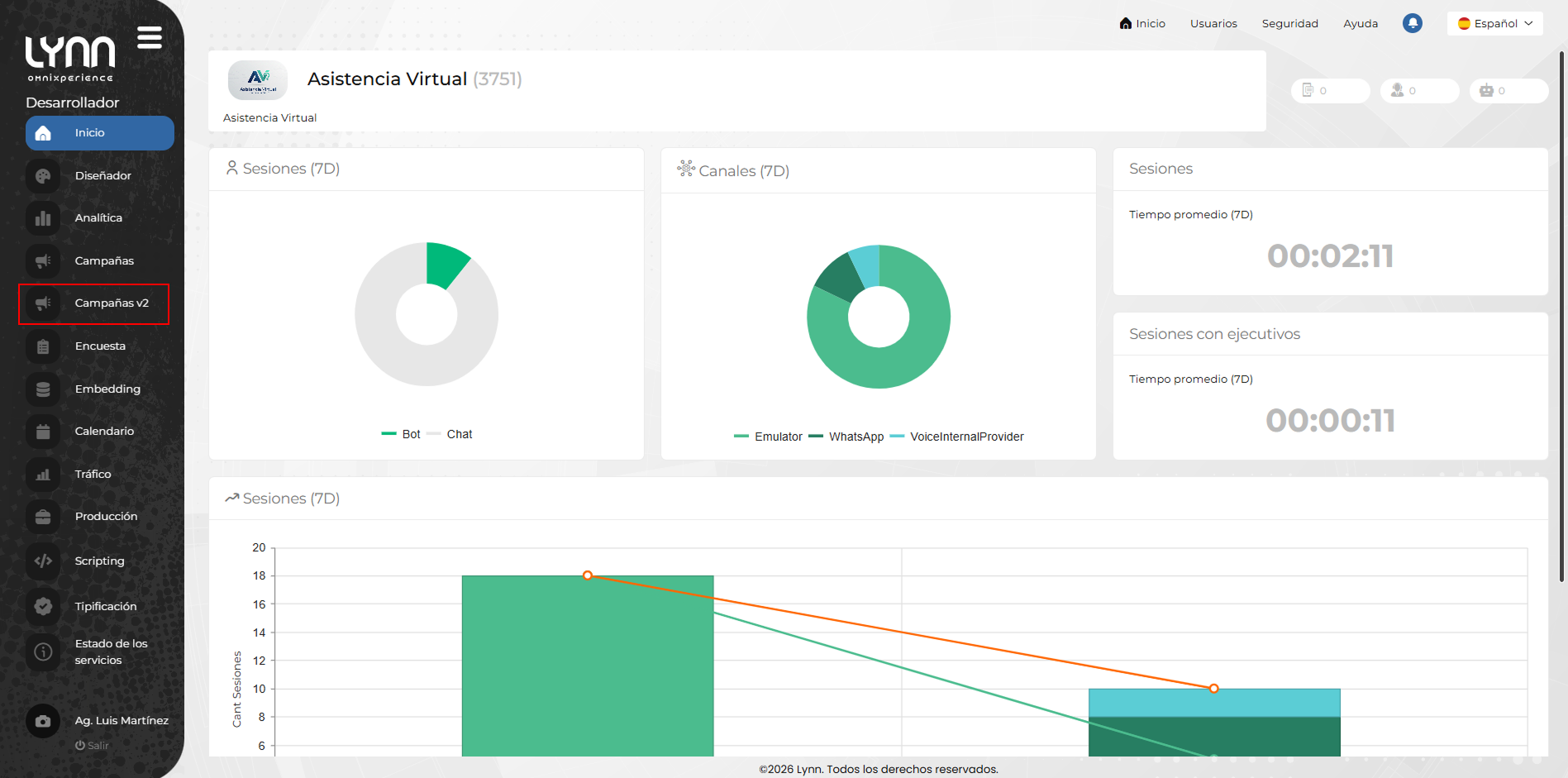1568x778 pixels.
Task: Click the dark green WhatsApp donut segment
Action: [839, 279]
